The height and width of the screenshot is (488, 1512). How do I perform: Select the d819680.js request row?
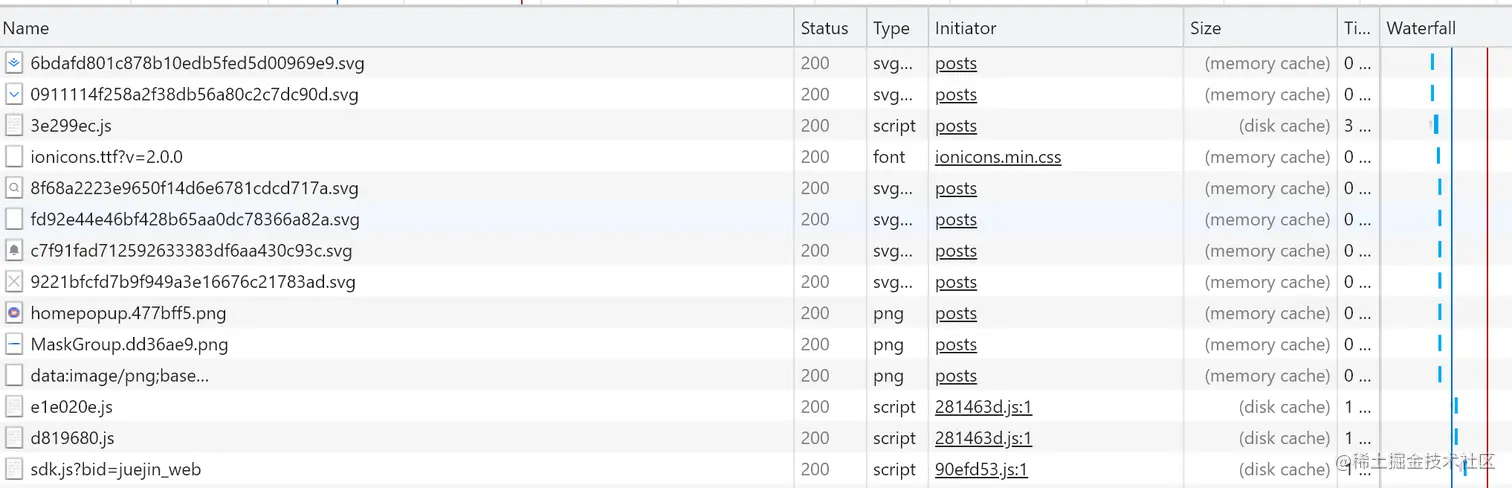(x=72, y=438)
